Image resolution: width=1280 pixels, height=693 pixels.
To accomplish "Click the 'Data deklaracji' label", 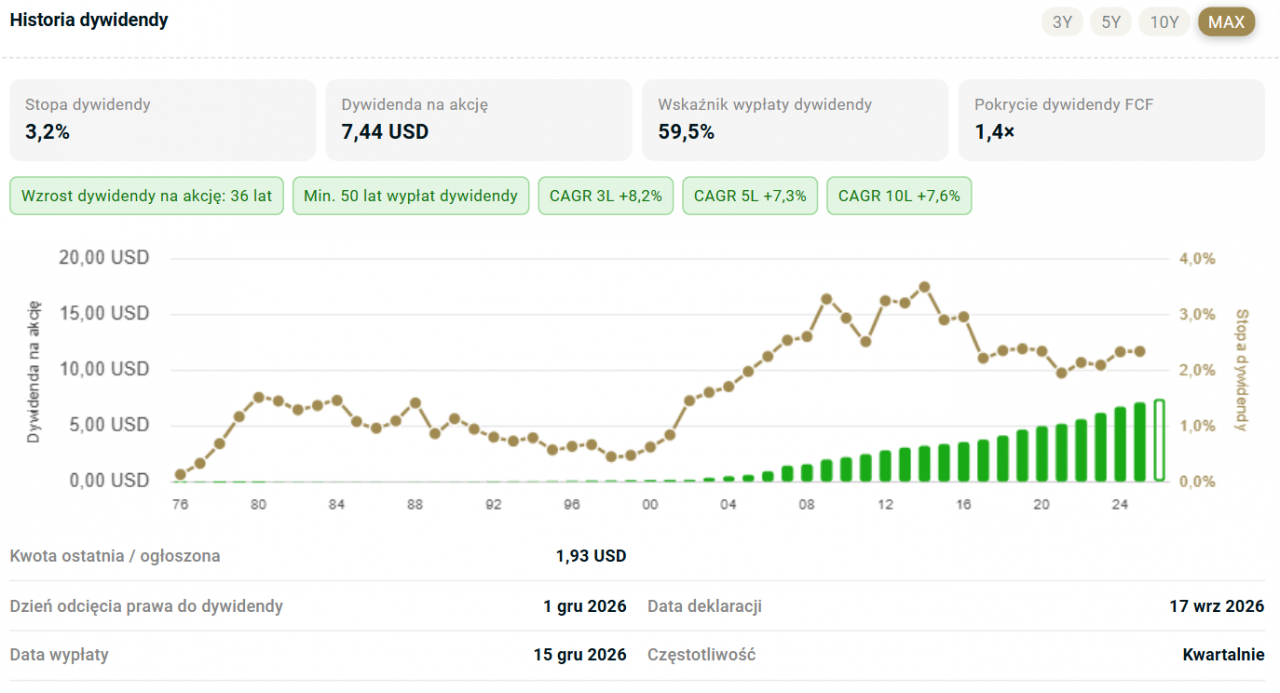I will coord(705,606).
